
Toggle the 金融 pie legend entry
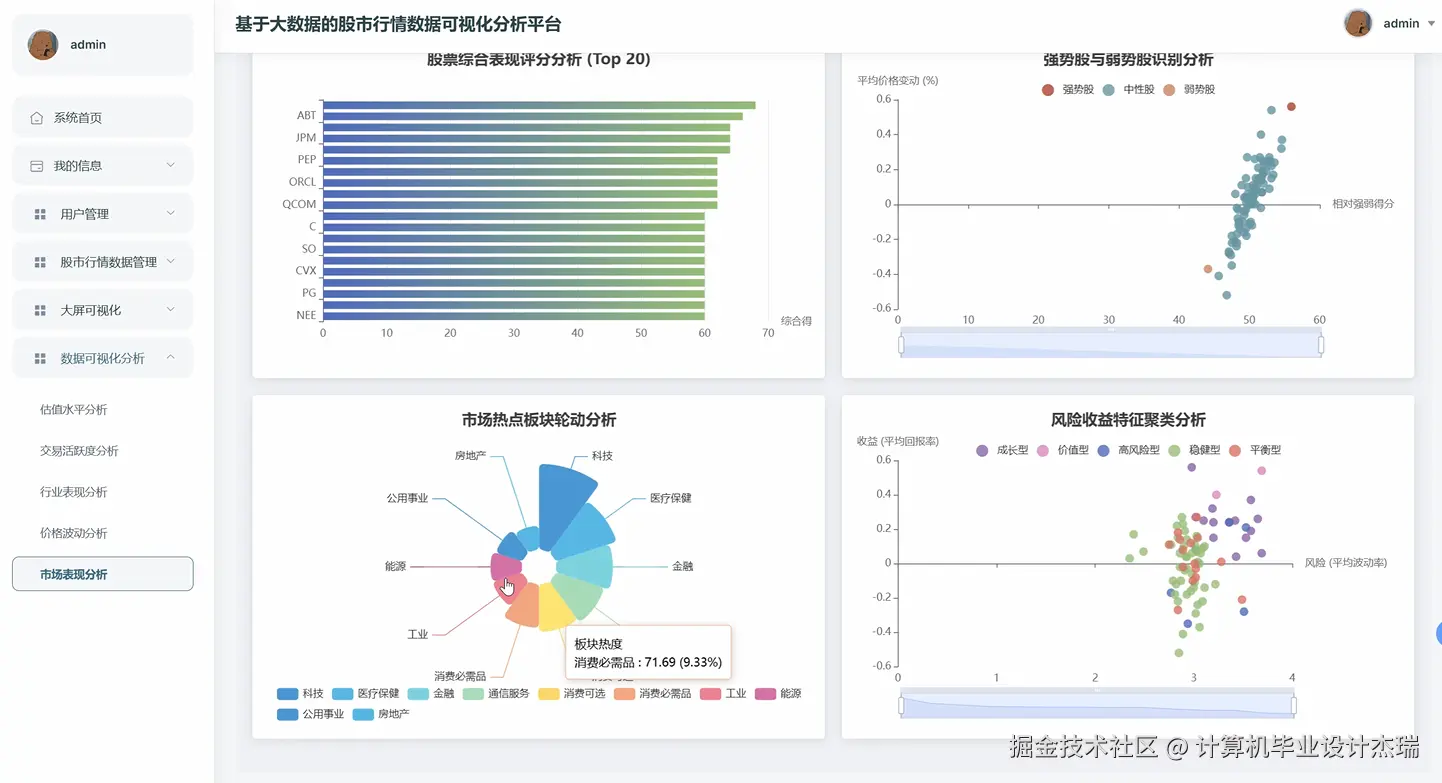(431, 694)
